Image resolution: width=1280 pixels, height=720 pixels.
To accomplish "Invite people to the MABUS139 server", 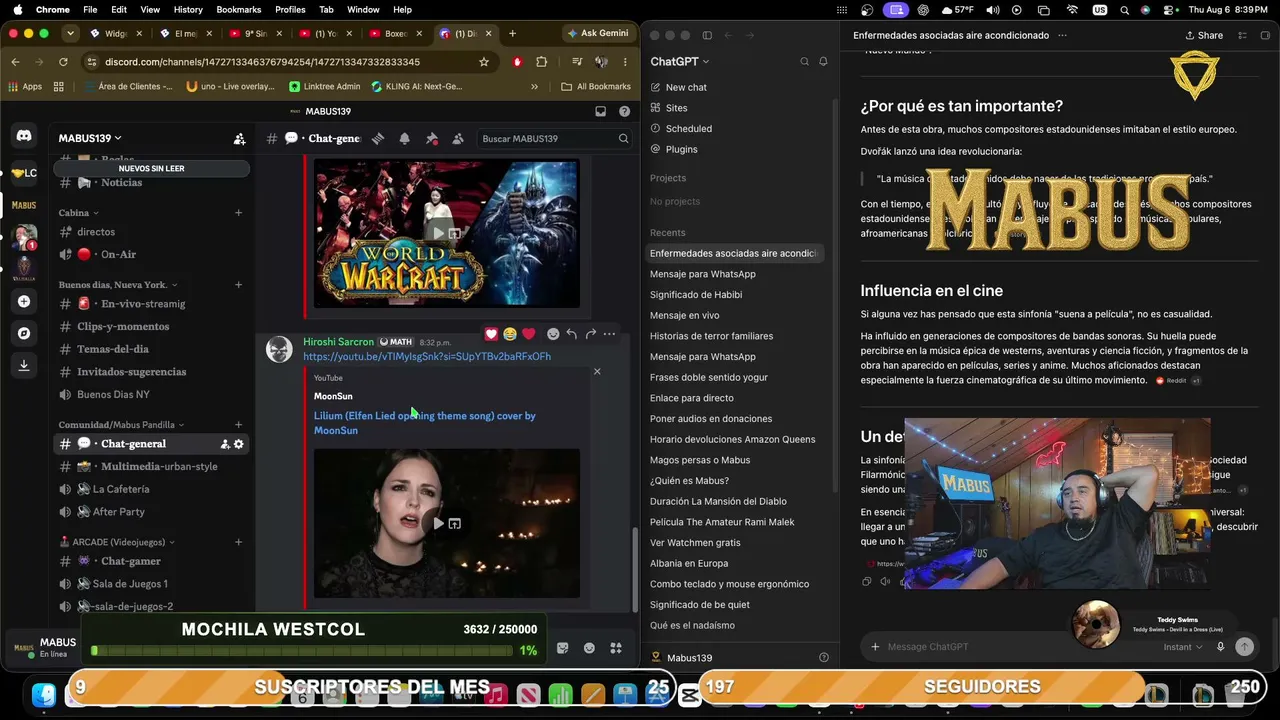I will (x=239, y=139).
